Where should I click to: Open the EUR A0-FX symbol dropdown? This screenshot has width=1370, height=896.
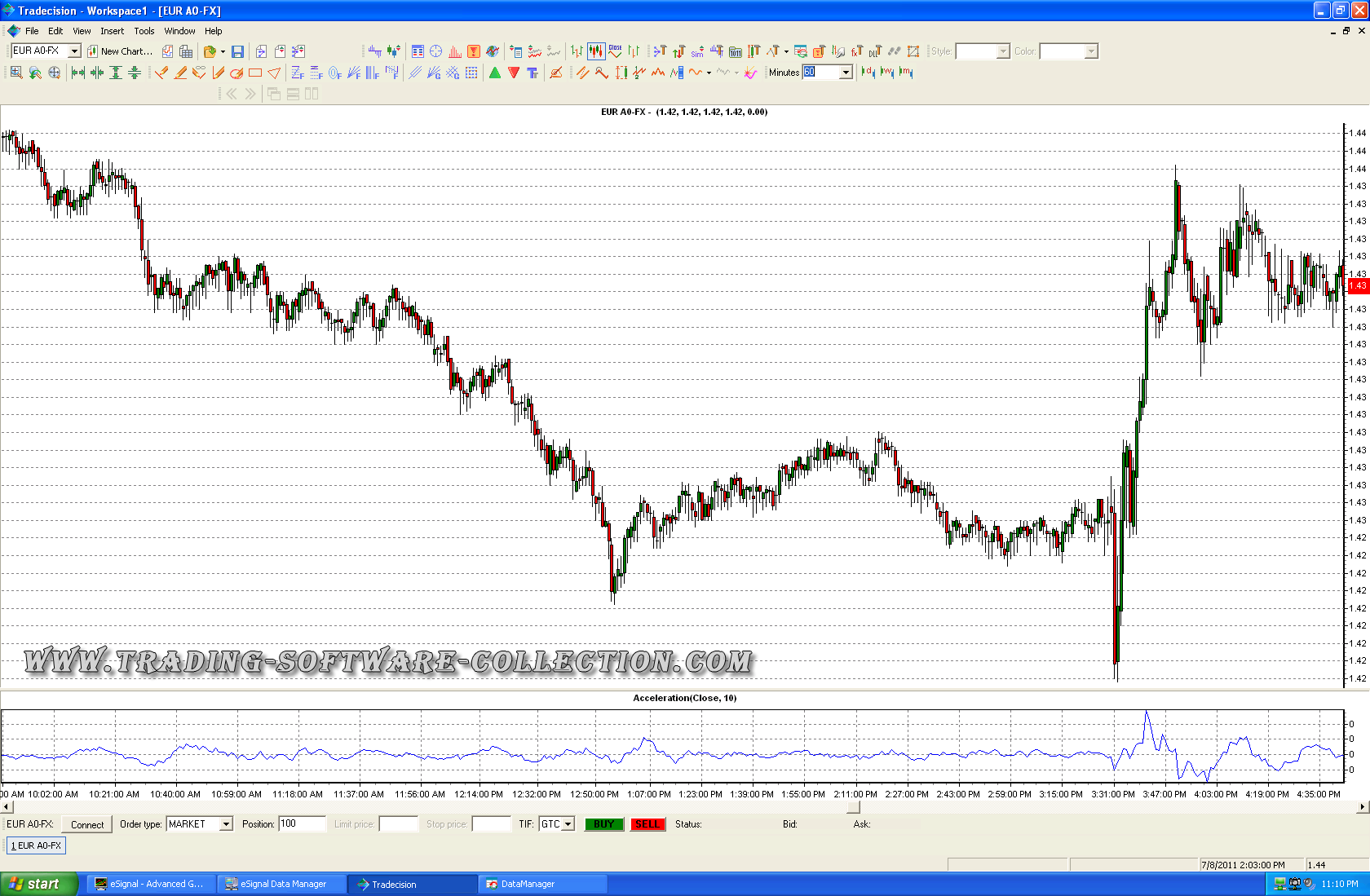pos(73,51)
